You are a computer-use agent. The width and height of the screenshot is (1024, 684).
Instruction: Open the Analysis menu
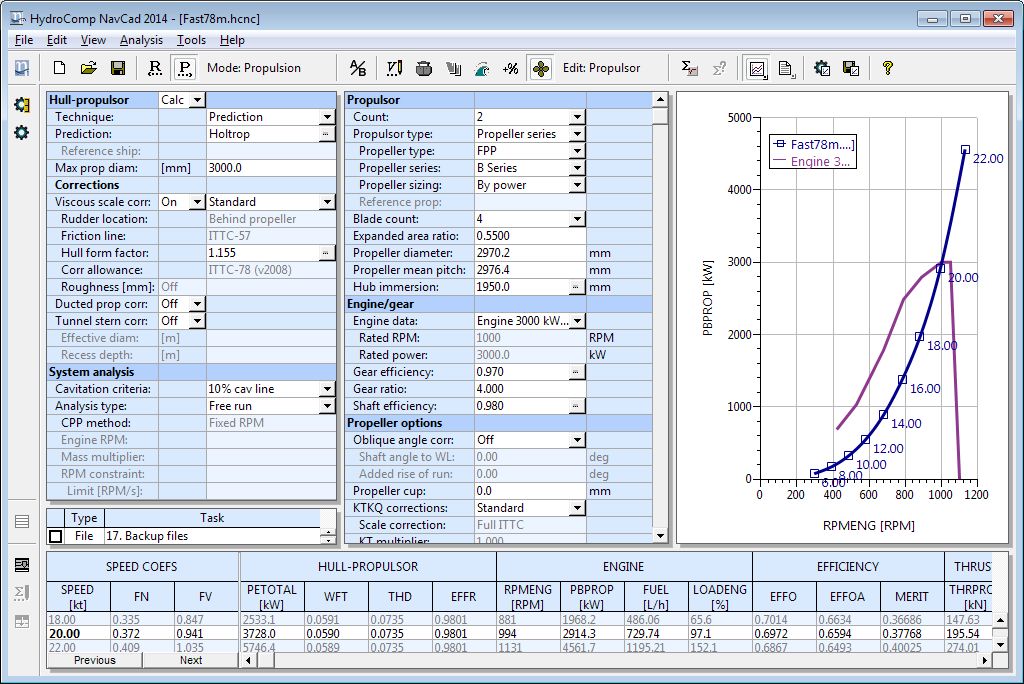pos(141,40)
